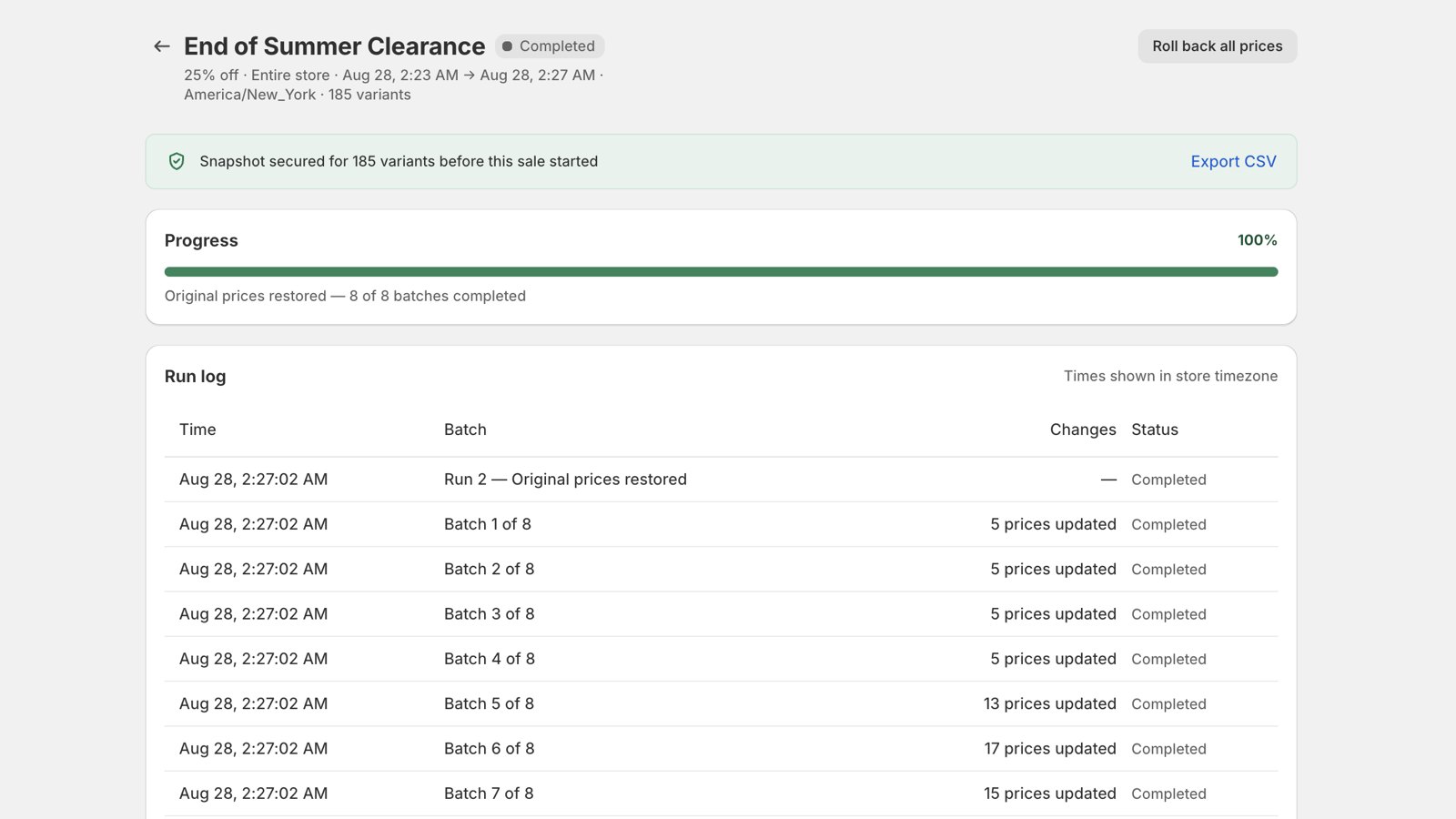Click '15 prices updated' cell
Screen dimensions: 1456x819
[1049, 794]
